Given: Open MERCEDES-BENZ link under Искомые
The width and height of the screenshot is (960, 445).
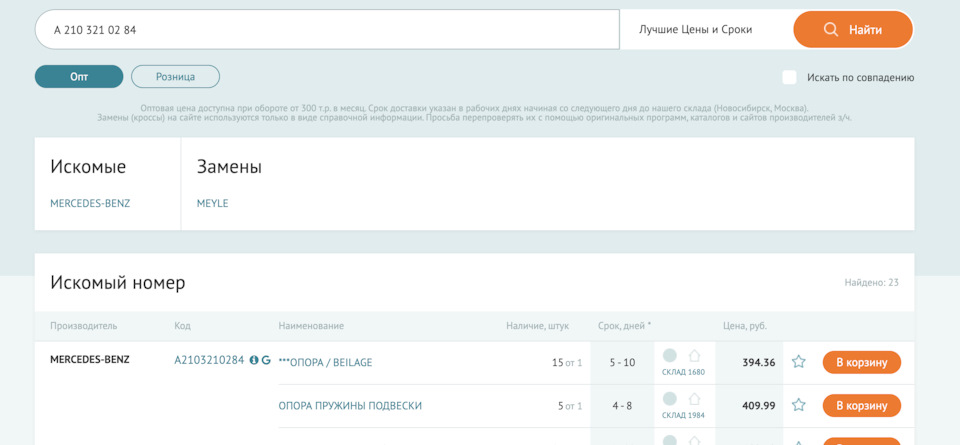Looking at the screenshot, I should pyautogui.click(x=90, y=204).
